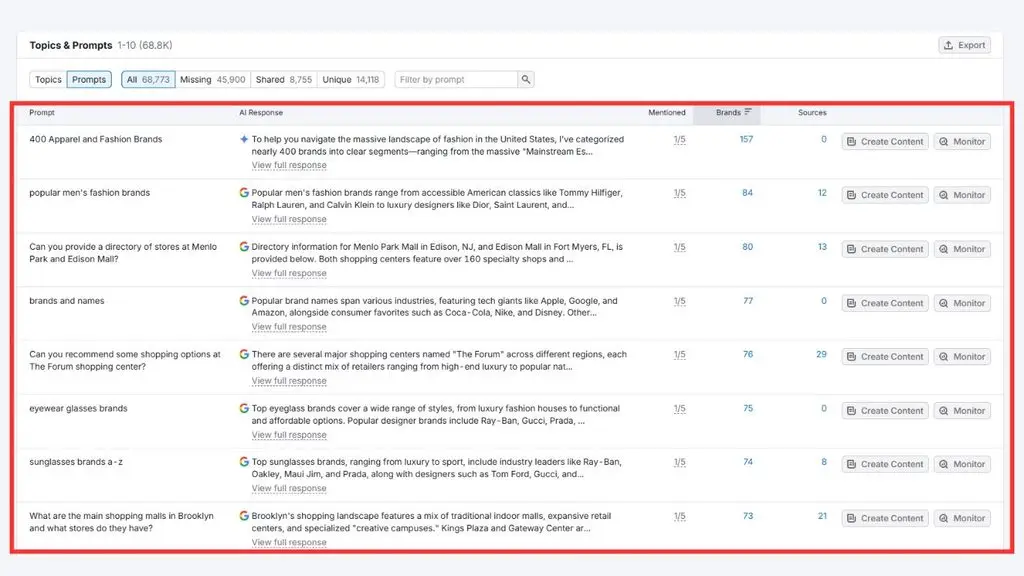Open the 29 sources count link

point(822,355)
